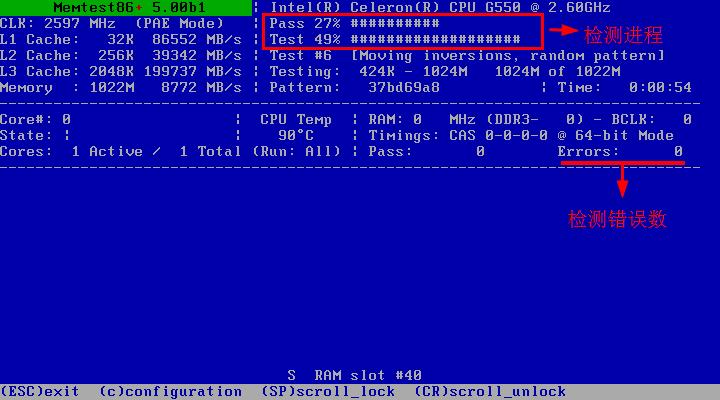Click the Test #6 label

[300, 56]
